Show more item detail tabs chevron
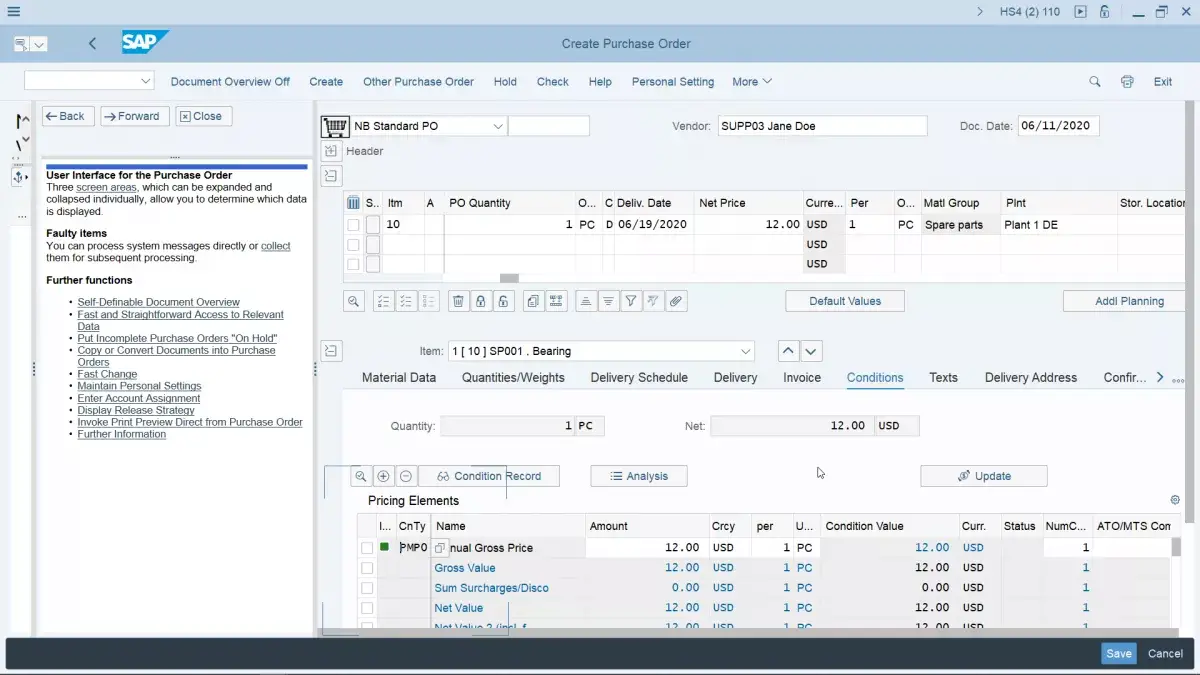 (1160, 377)
